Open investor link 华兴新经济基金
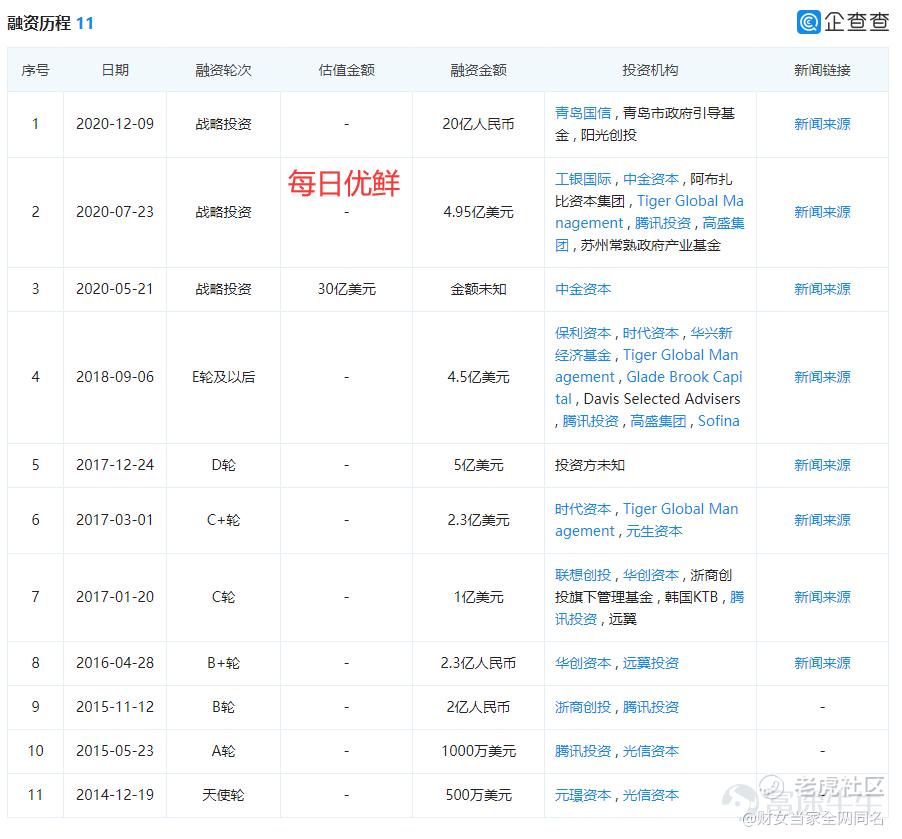Image resolution: width=902 pixels, height=839 pixels. (x=644, y=345)
